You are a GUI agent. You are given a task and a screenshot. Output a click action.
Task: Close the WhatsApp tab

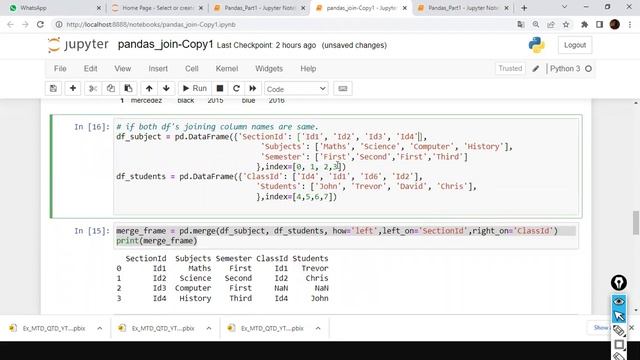pyautogui.click(x=99, y=8)
